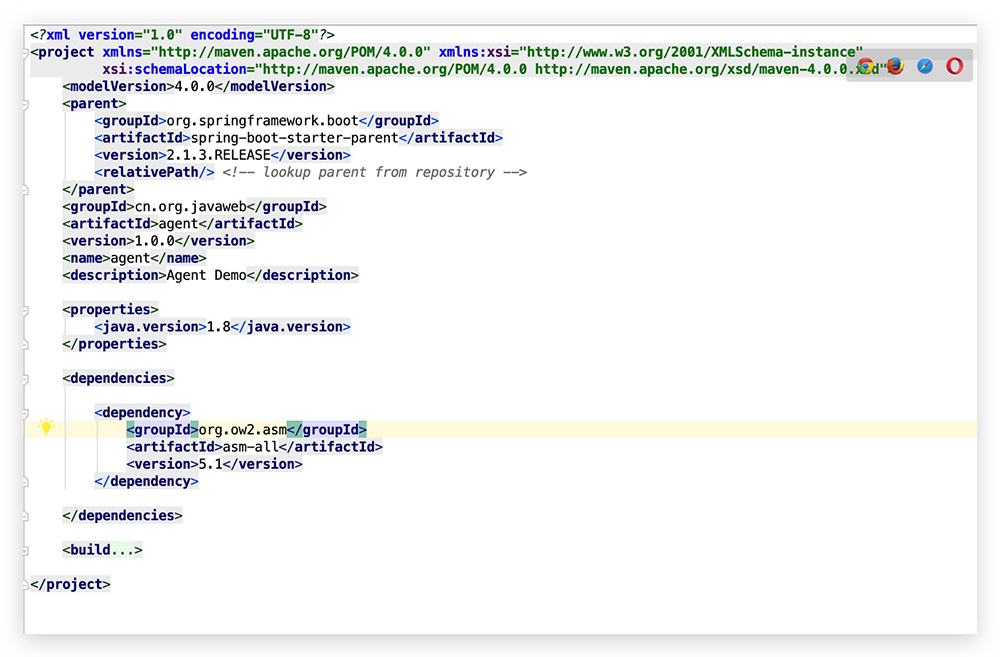Screen dimensions: 1000x657
Task: Expand the folded build section
Action: (117, 550)
